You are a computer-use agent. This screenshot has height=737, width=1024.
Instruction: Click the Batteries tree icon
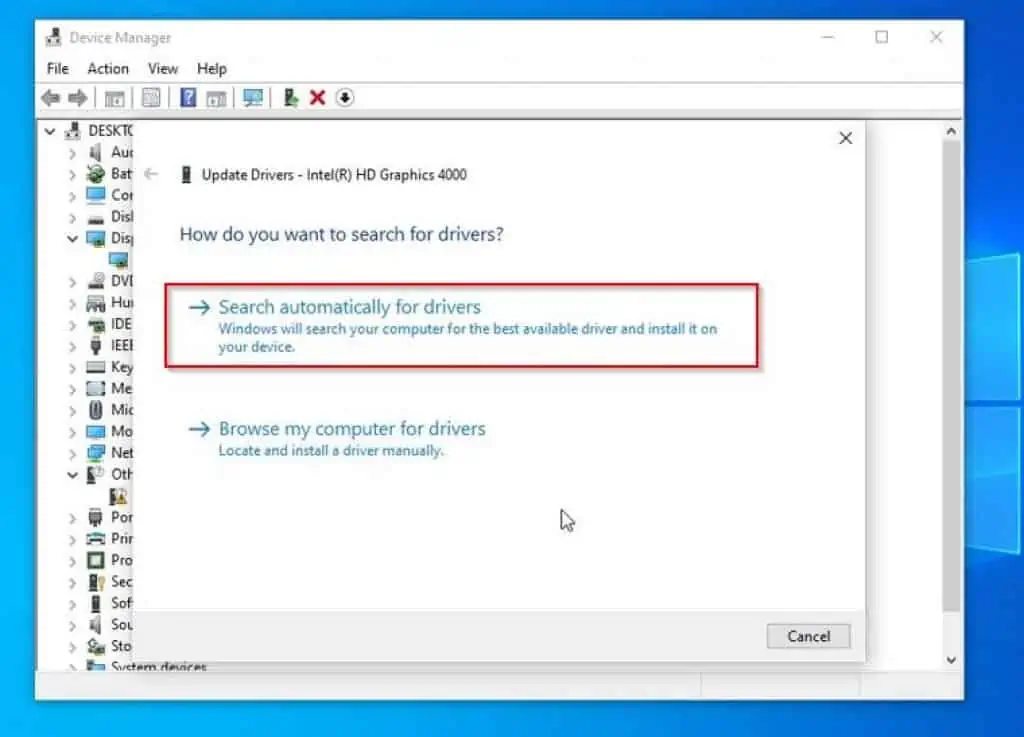(x=95, y=174)
